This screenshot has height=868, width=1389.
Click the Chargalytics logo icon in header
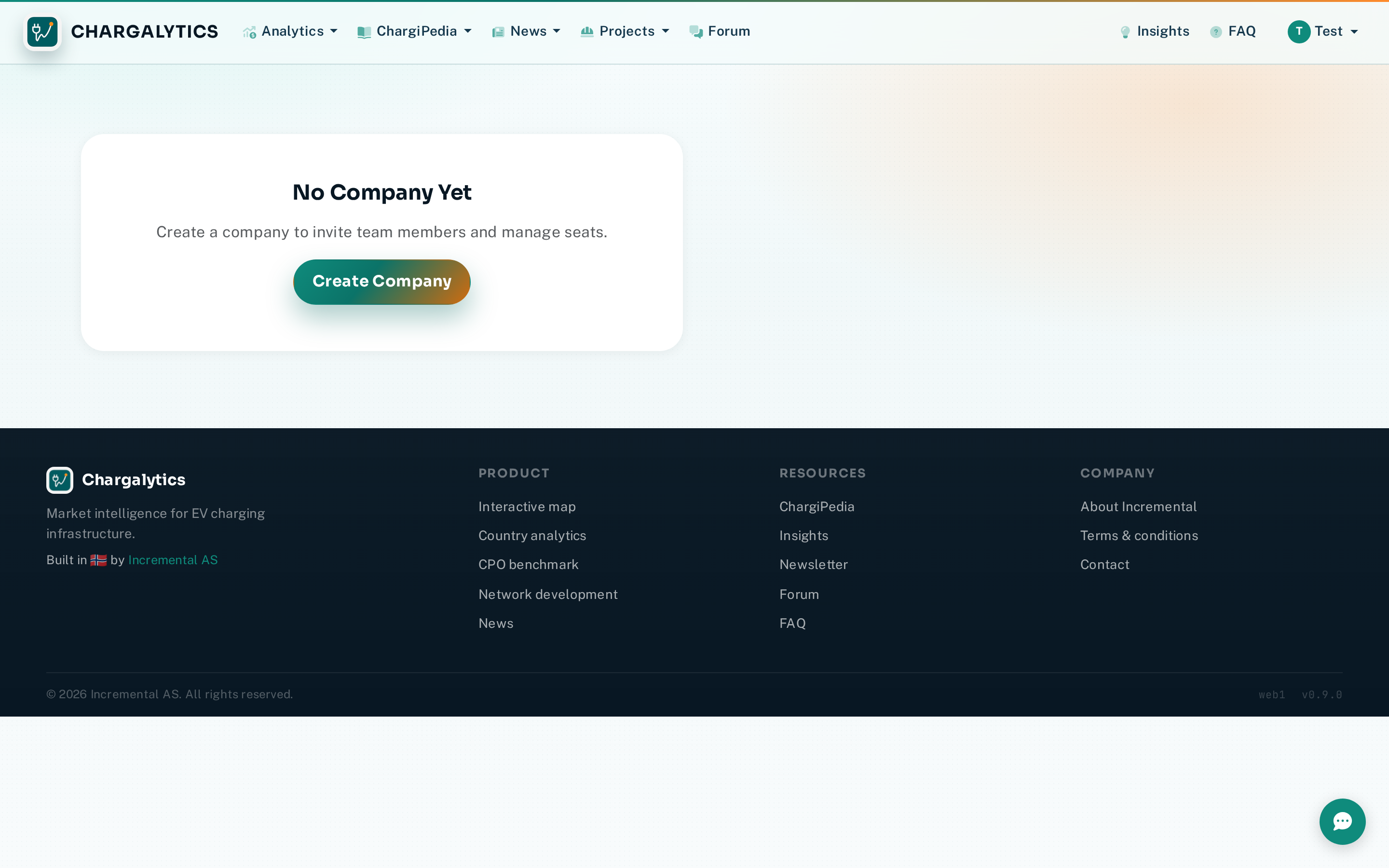(42, 31)
